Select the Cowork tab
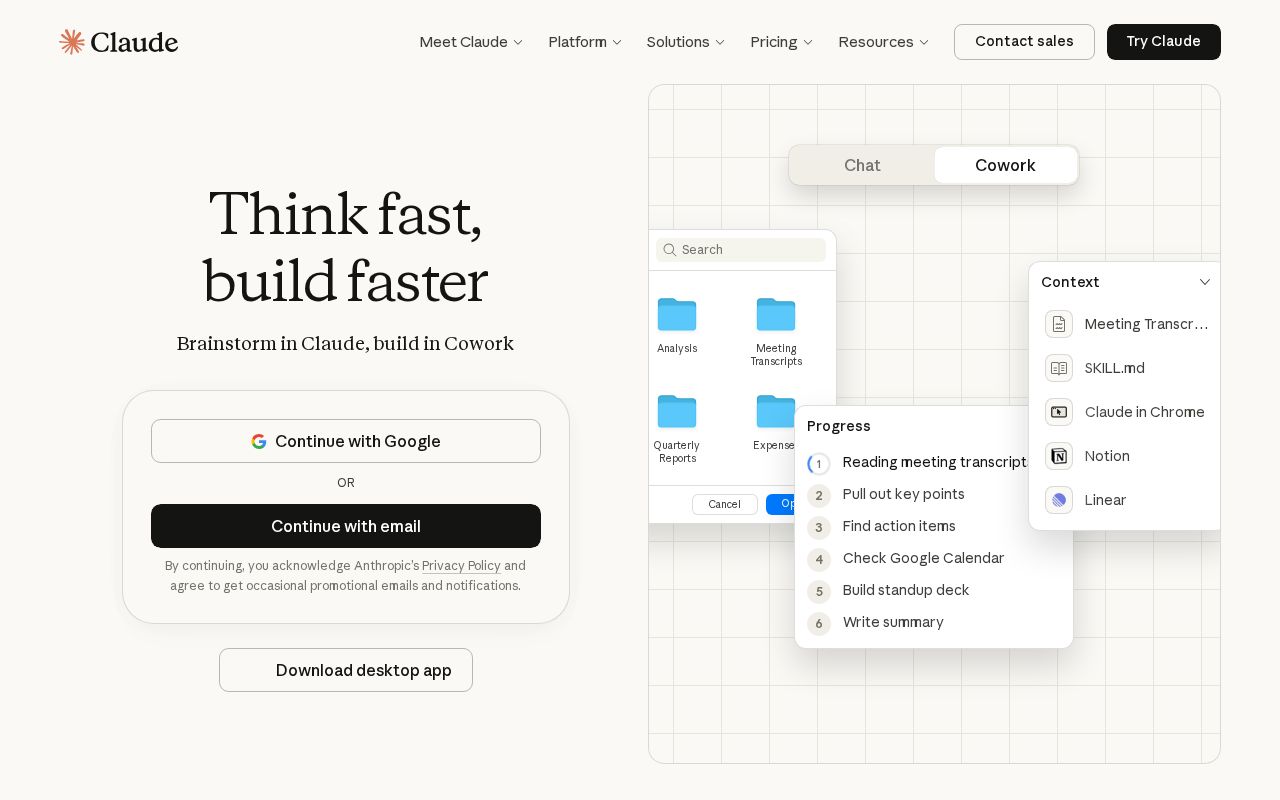This screenshot has height=800, width=1280. coord(1005,165)
